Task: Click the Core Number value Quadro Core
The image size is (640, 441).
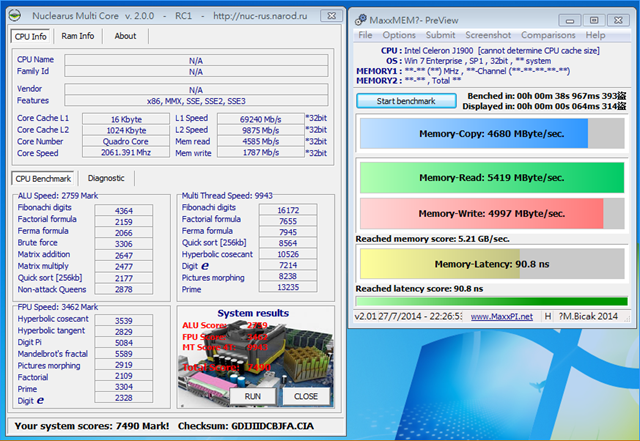Action: click(x=126, y=141)
